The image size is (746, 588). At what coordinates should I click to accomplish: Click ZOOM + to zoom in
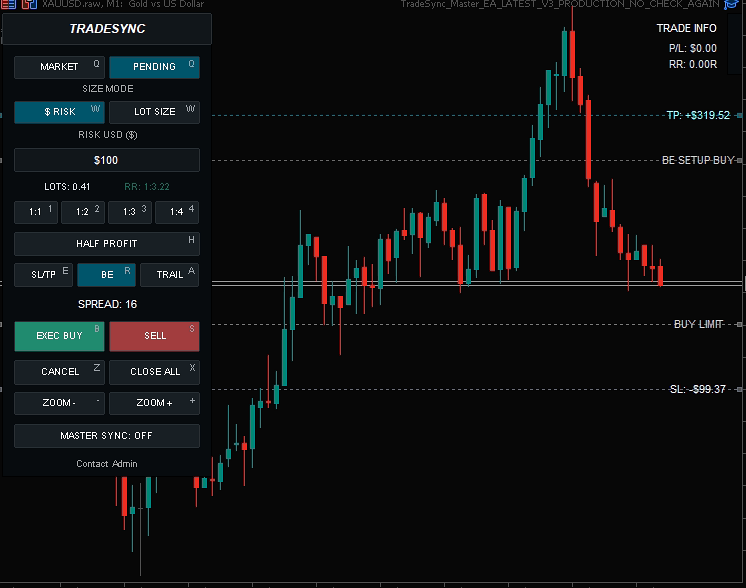[154, 403]
